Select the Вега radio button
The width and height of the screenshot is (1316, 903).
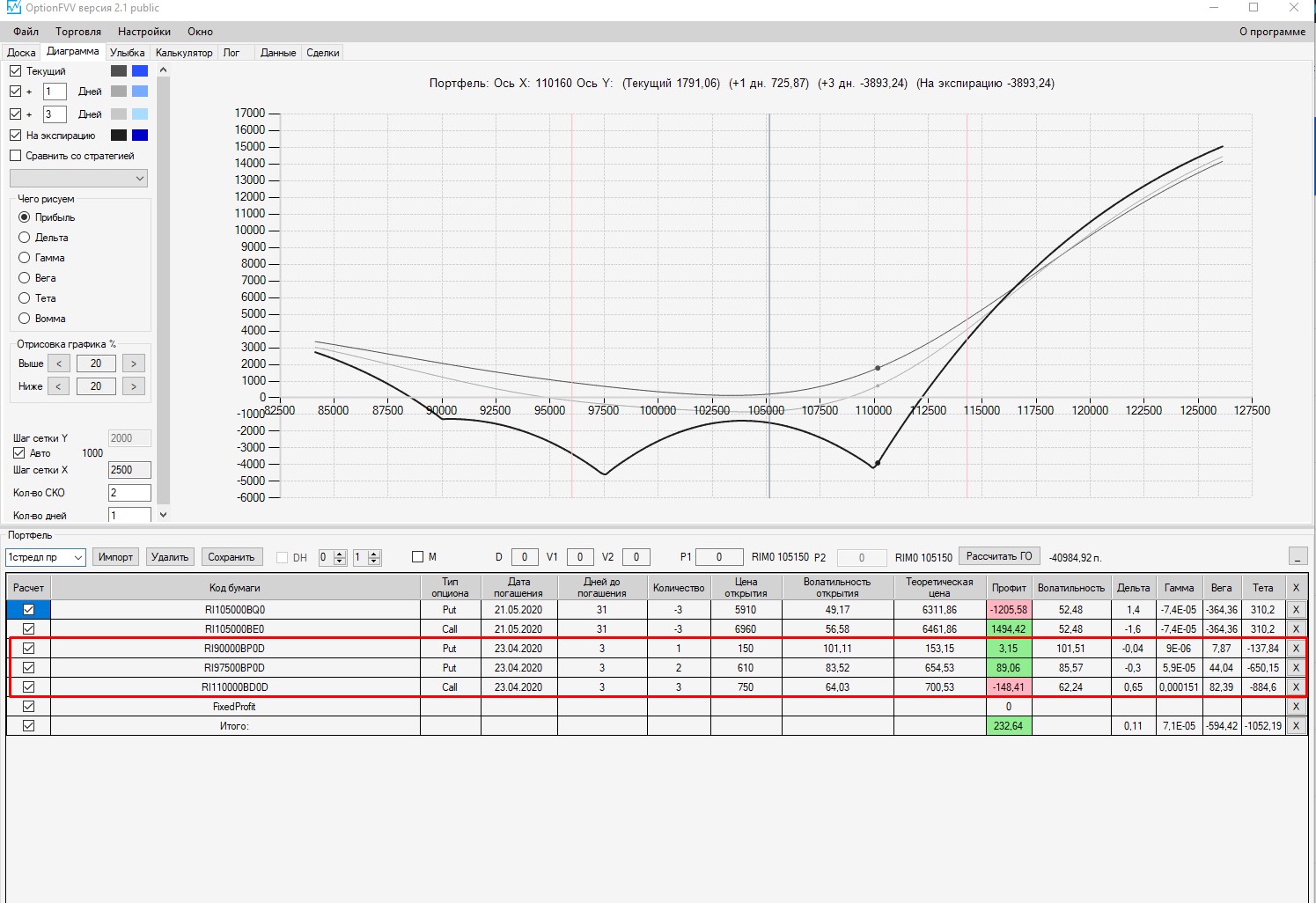pos(25,277)
